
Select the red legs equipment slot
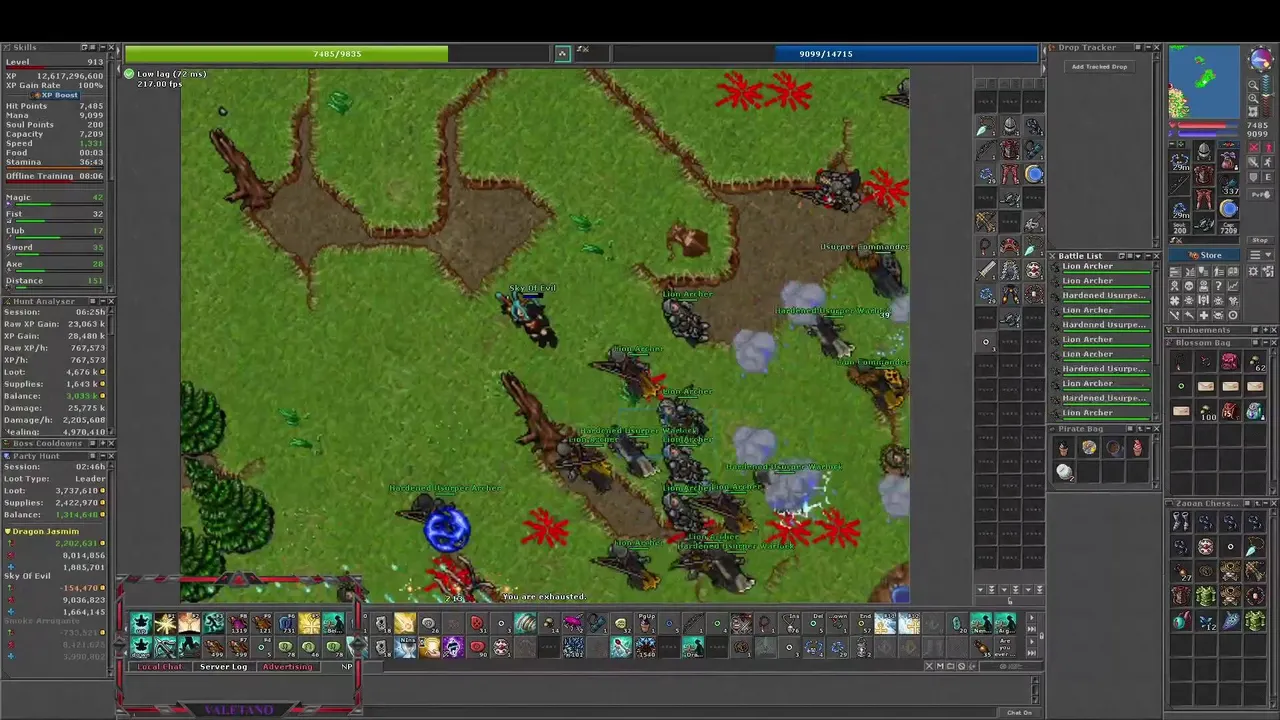1203,198
